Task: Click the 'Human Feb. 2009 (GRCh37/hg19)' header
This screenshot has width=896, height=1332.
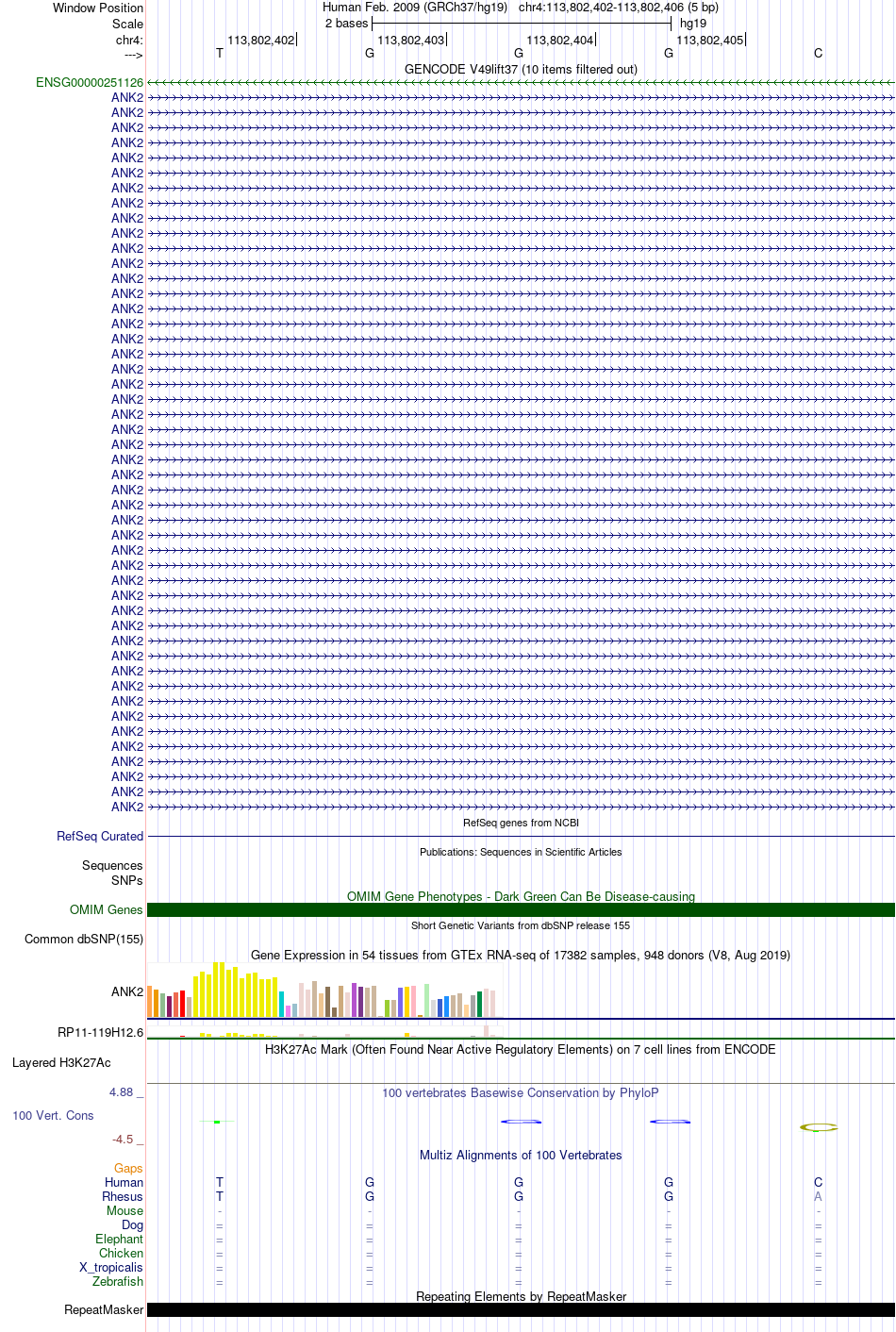Action: [415, 8]
